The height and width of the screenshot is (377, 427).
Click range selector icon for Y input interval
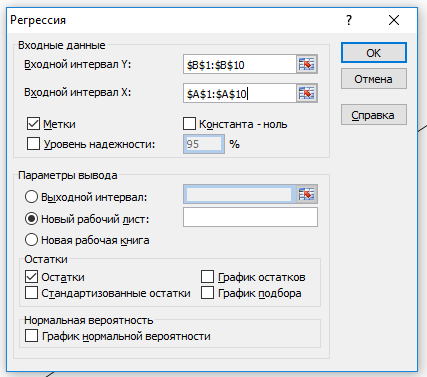pos(307,64)
